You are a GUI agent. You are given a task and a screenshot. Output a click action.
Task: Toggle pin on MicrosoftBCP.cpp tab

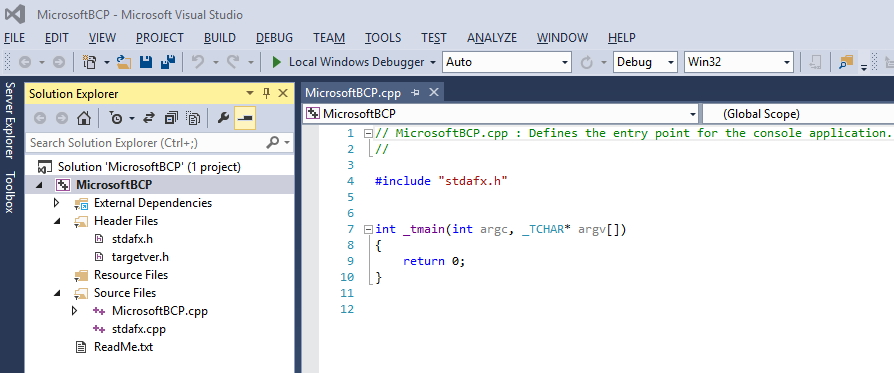(x=416, y=93)
